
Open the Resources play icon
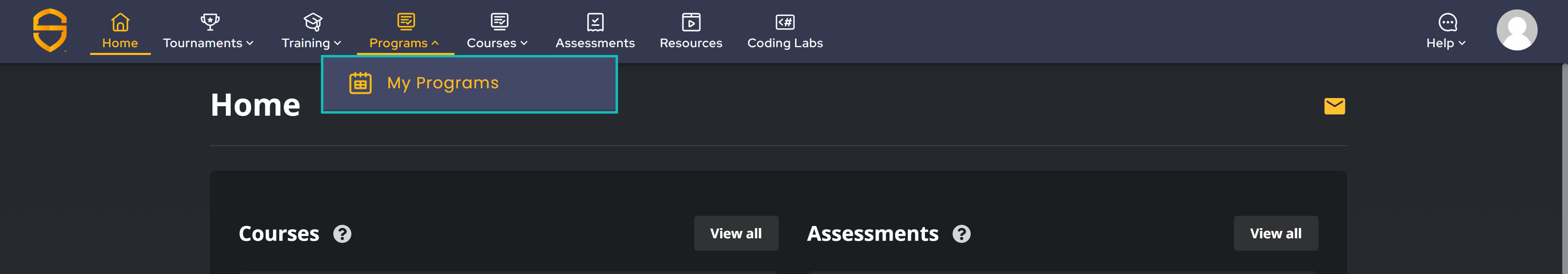tap(691, 22)
